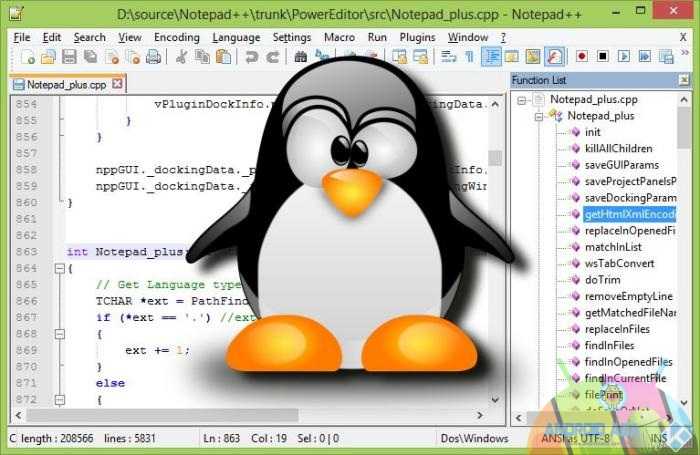Close the document with the menu bar X
This screenshot has height=455, width=700.
pyautogui.click(x=683, y=38)
